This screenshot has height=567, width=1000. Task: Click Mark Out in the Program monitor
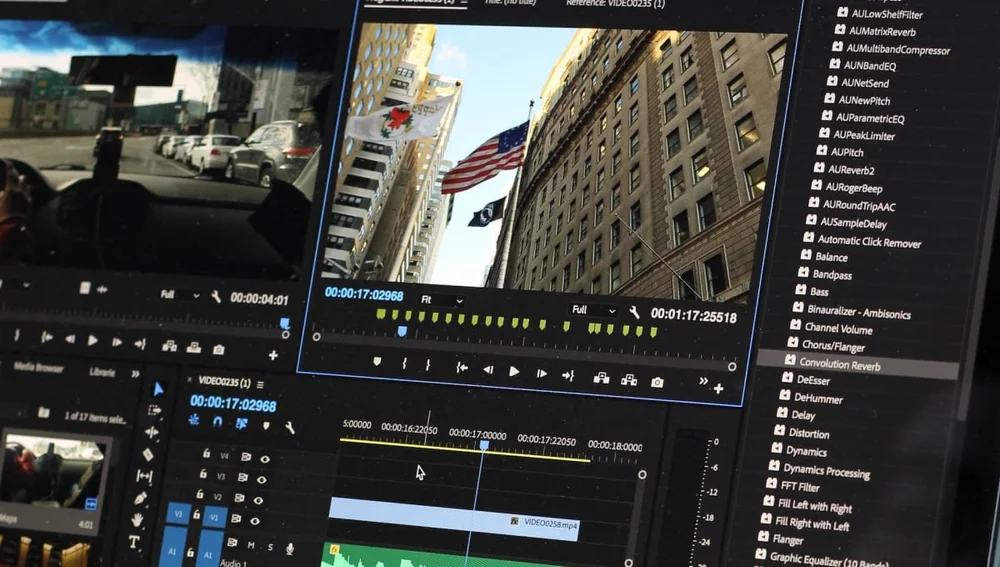(428, 365)
